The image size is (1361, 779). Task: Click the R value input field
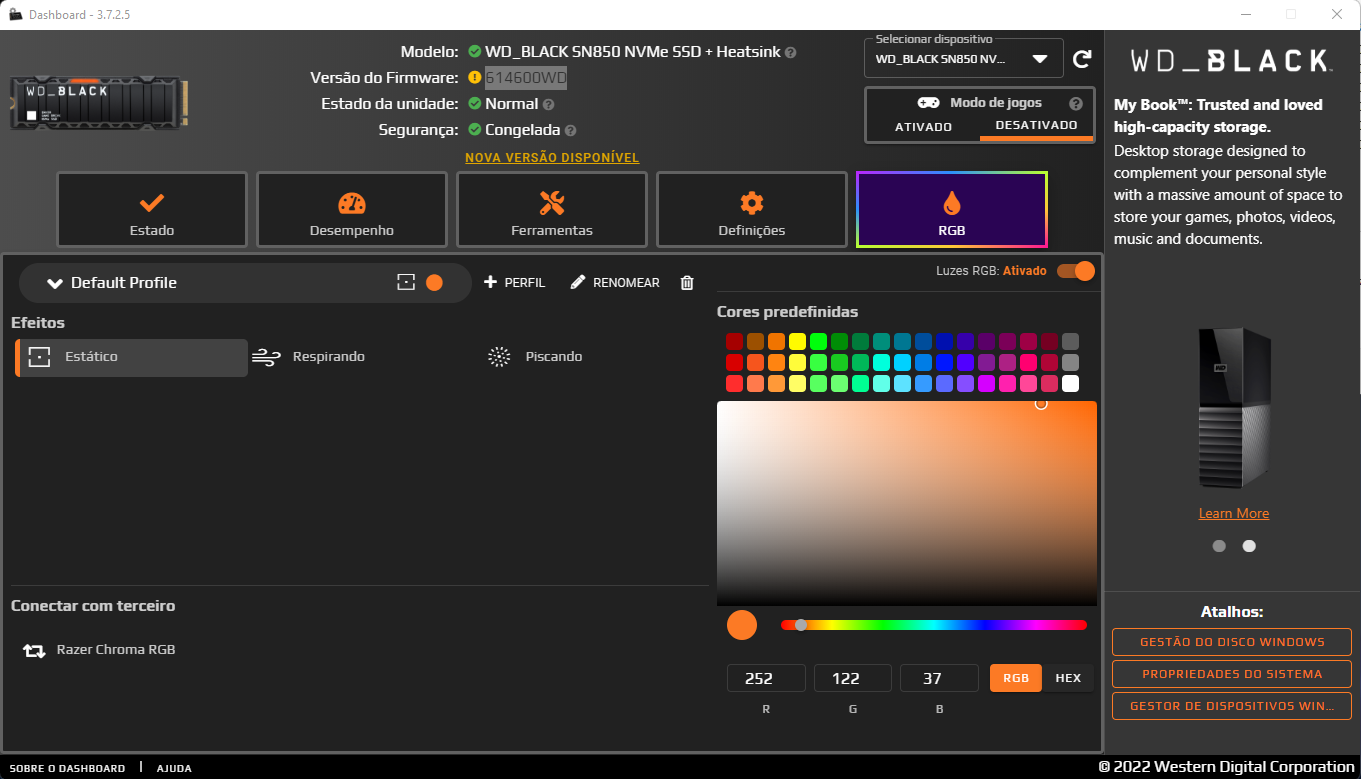click(765, 677)
